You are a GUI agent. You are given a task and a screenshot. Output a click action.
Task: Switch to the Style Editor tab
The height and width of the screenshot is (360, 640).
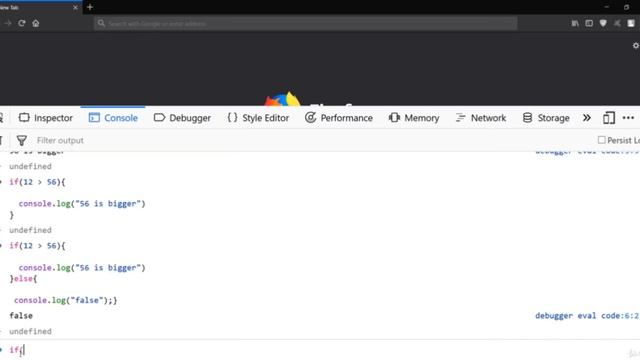click(258, 118)
